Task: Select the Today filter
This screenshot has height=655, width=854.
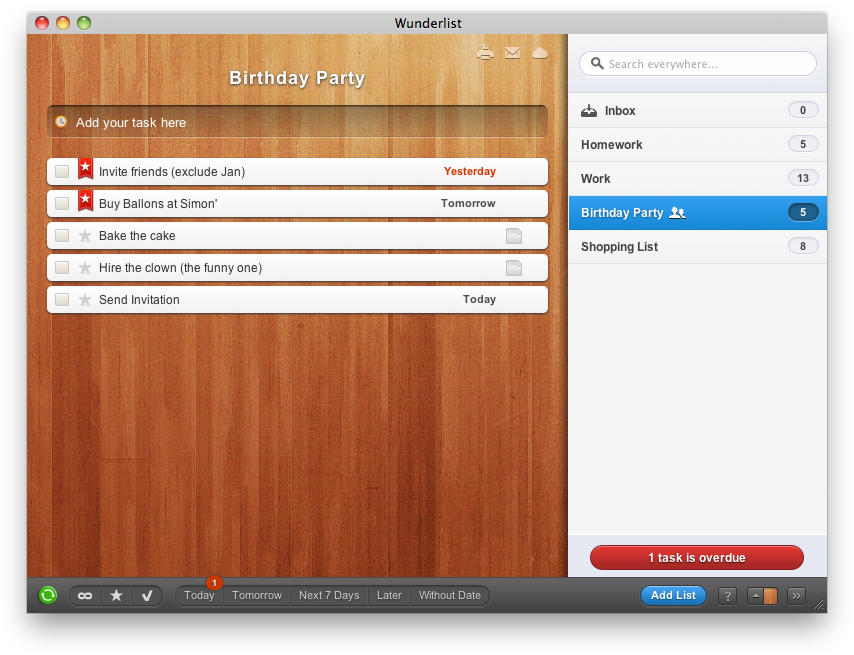Action: [x=199, y=596]
